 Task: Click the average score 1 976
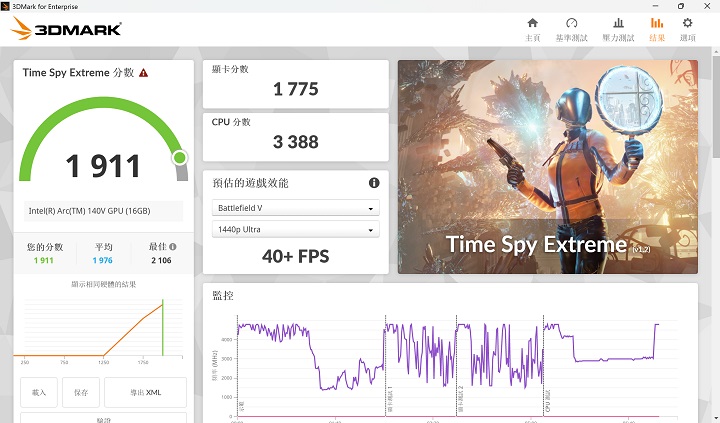coord(102,260)
